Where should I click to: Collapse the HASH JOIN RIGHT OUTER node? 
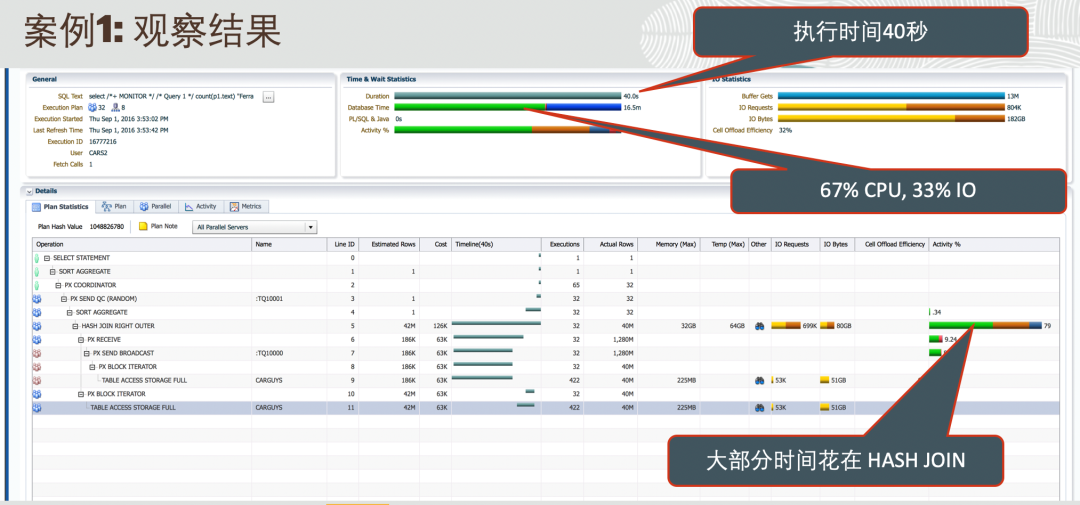[74, 326]
